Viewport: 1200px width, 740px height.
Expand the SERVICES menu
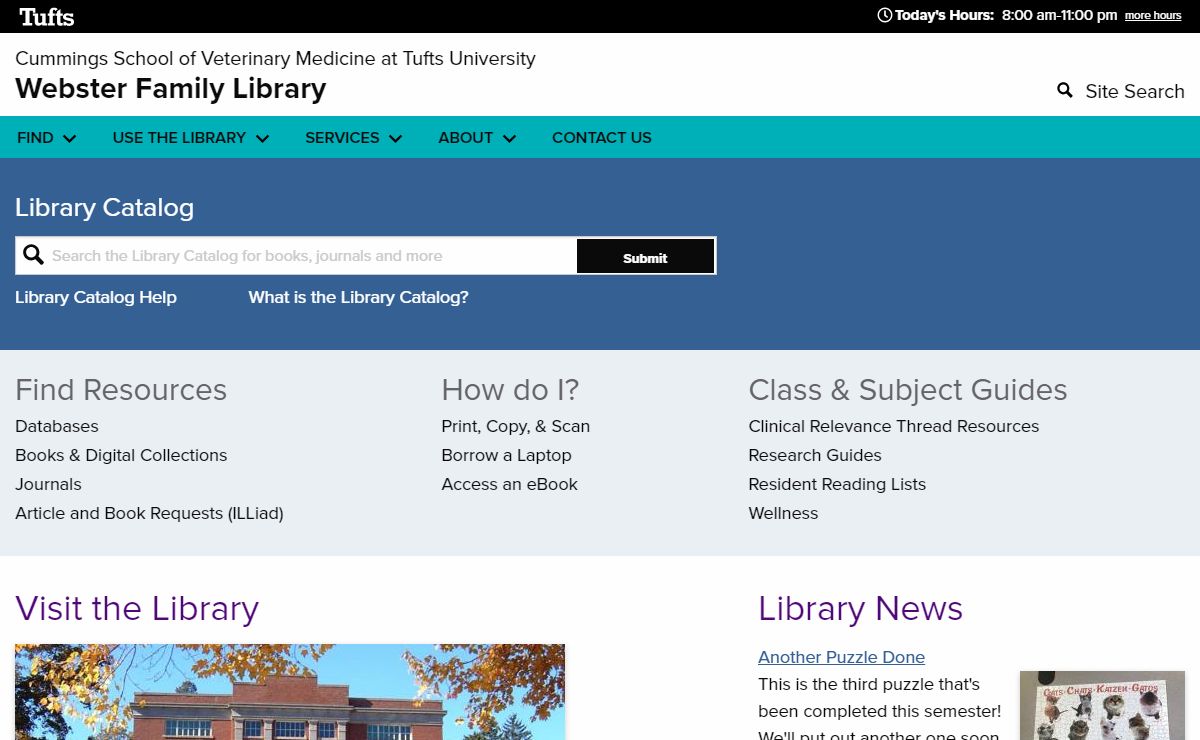click(x=353, y=138)
